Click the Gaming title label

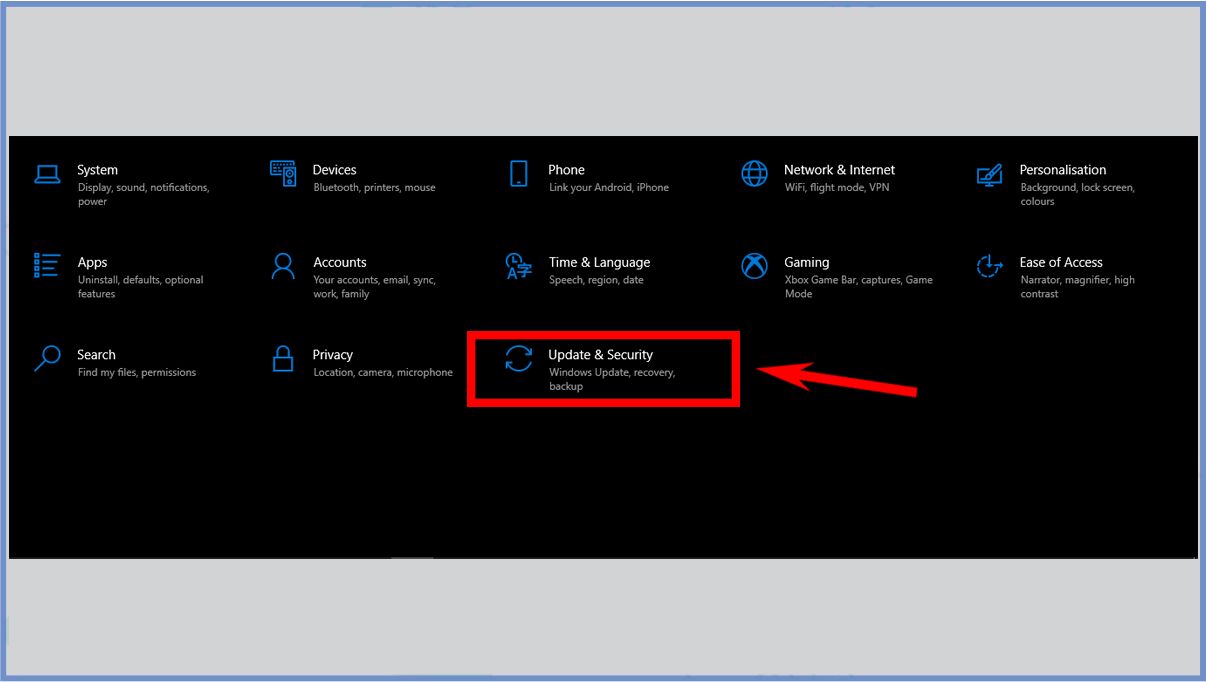coord(806,262)
